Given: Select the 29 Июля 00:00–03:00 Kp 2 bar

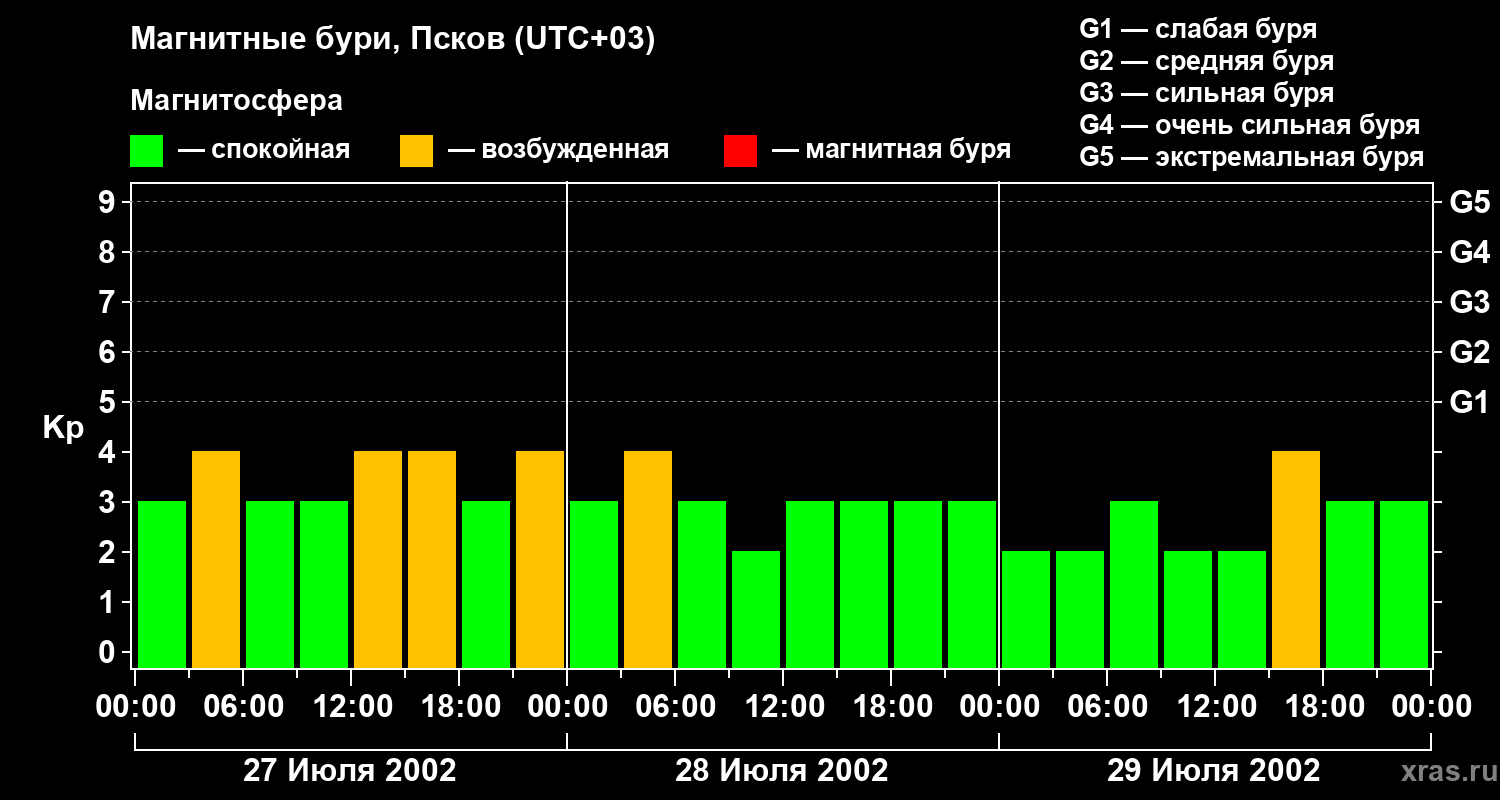Looking at the screenshot, I should (x=1026, y=609).
